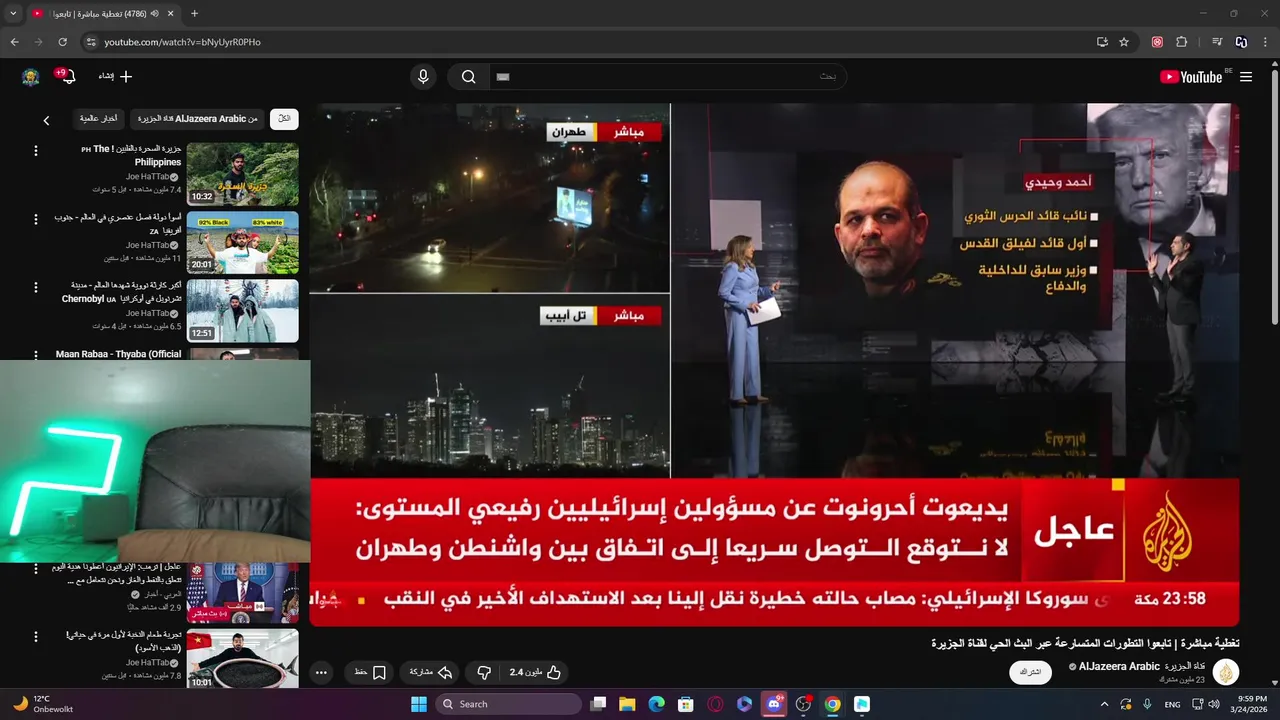Image resolution: width=1280 pixels, height=720 pixels.
Task: Open Chernobyl video title link
Action: tap(122, 291)
